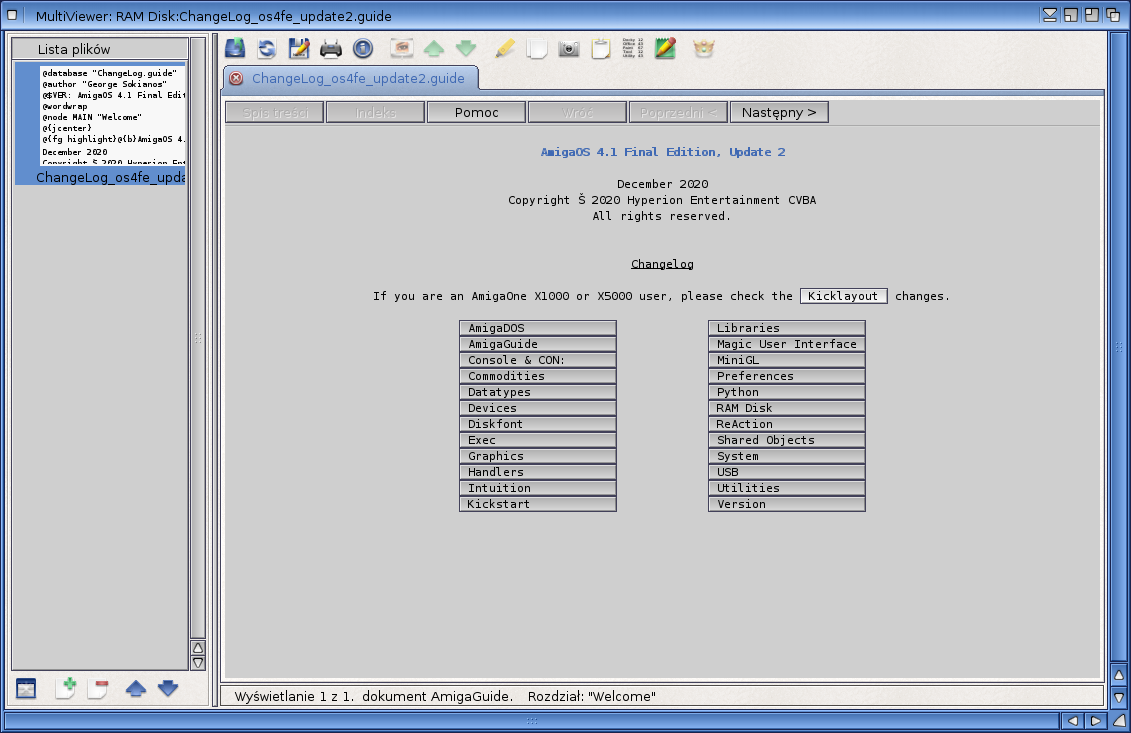Click the save-as floppy with pencil icon
1131x733 pixels.
(299, 48)
